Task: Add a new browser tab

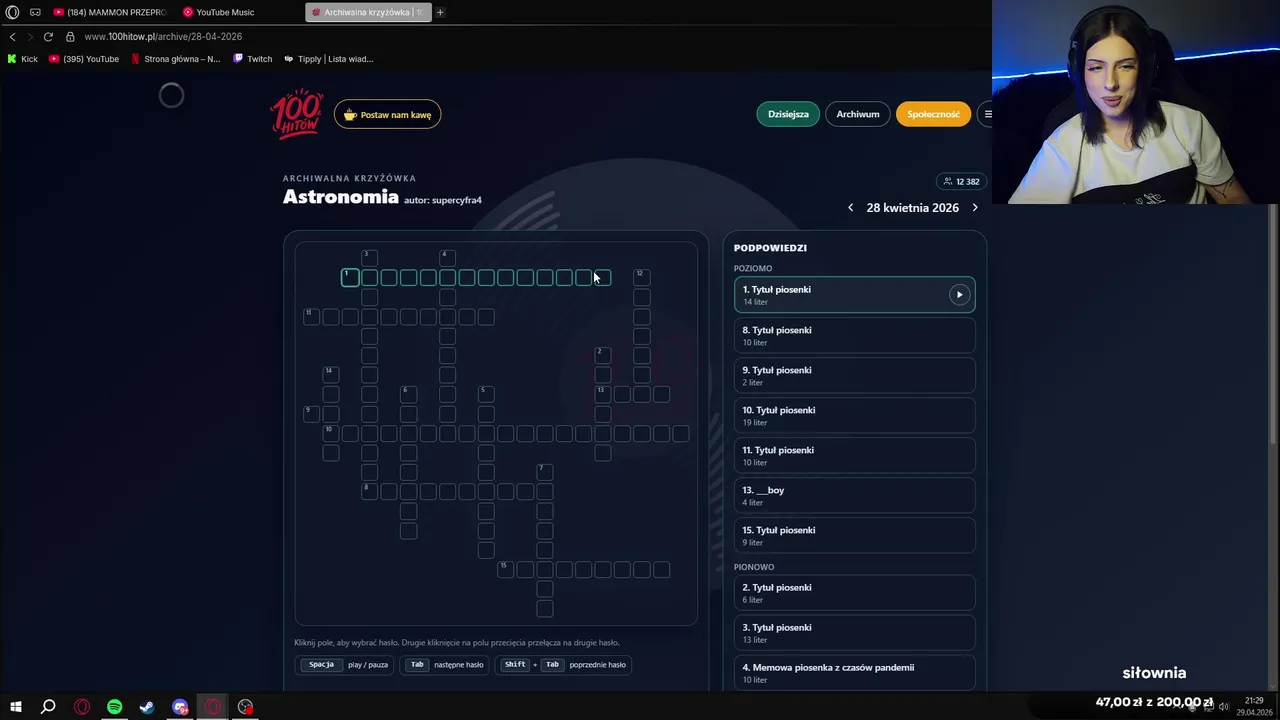Action: point(440,12)
